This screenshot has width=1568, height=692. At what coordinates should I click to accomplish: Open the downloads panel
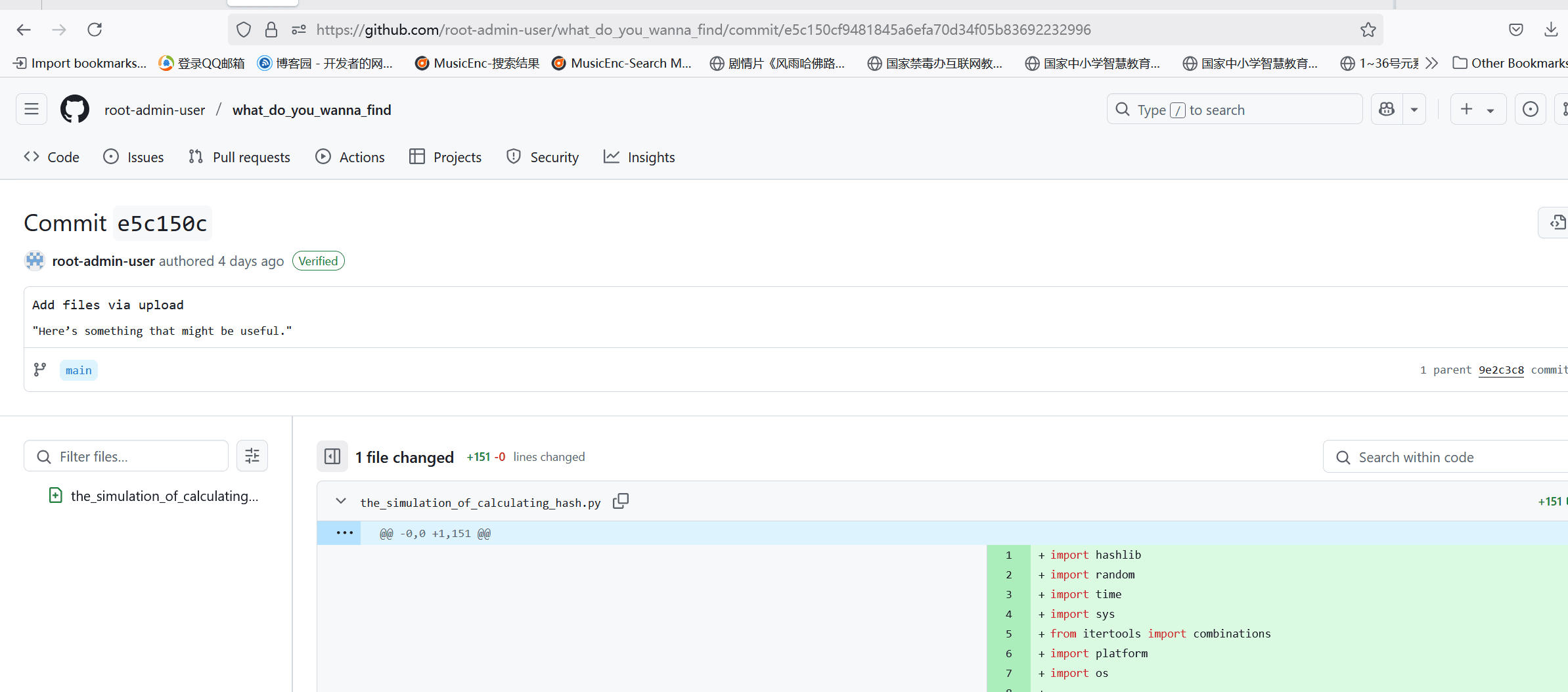[x=1551, y=30]
